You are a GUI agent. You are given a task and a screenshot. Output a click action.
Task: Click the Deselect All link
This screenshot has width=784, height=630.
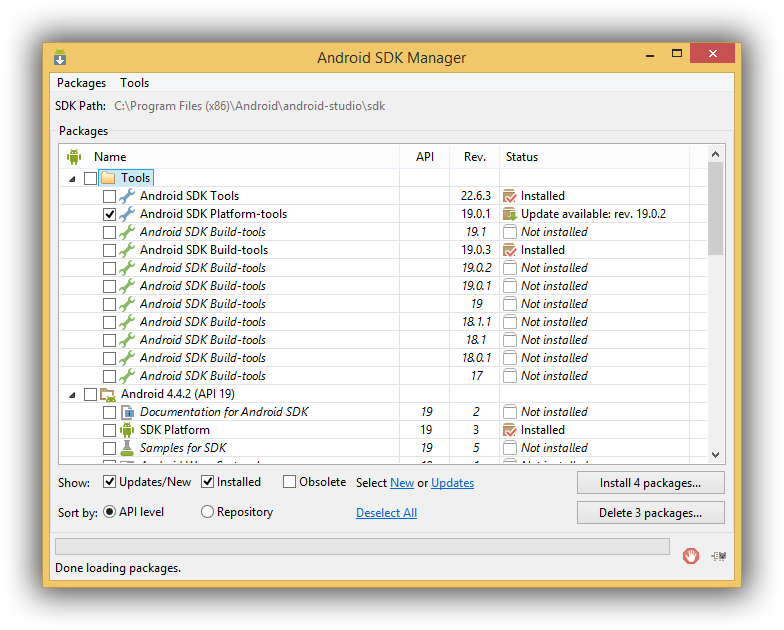[386, 513]
